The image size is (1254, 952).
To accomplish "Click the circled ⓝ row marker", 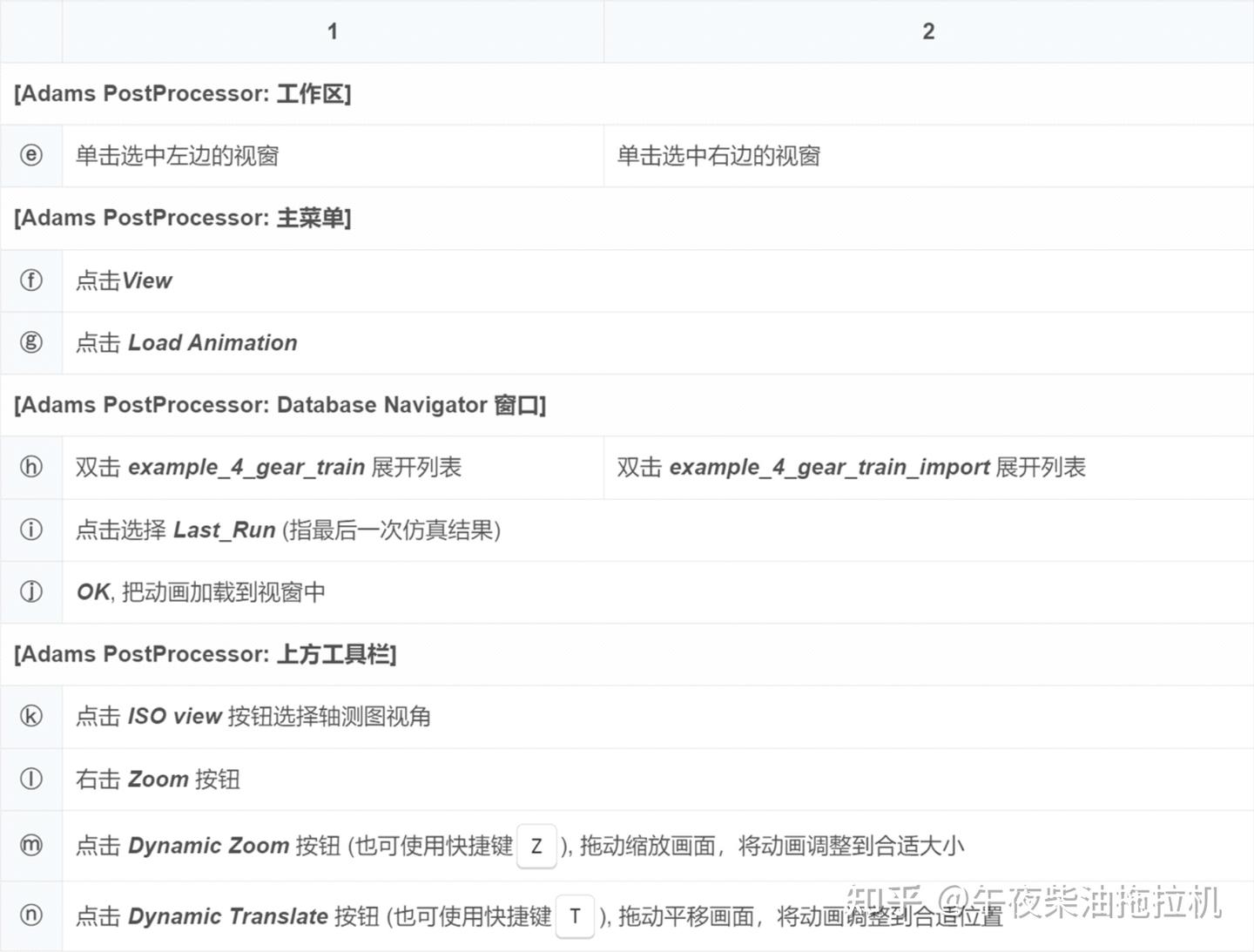I will [x=31, y=915].
